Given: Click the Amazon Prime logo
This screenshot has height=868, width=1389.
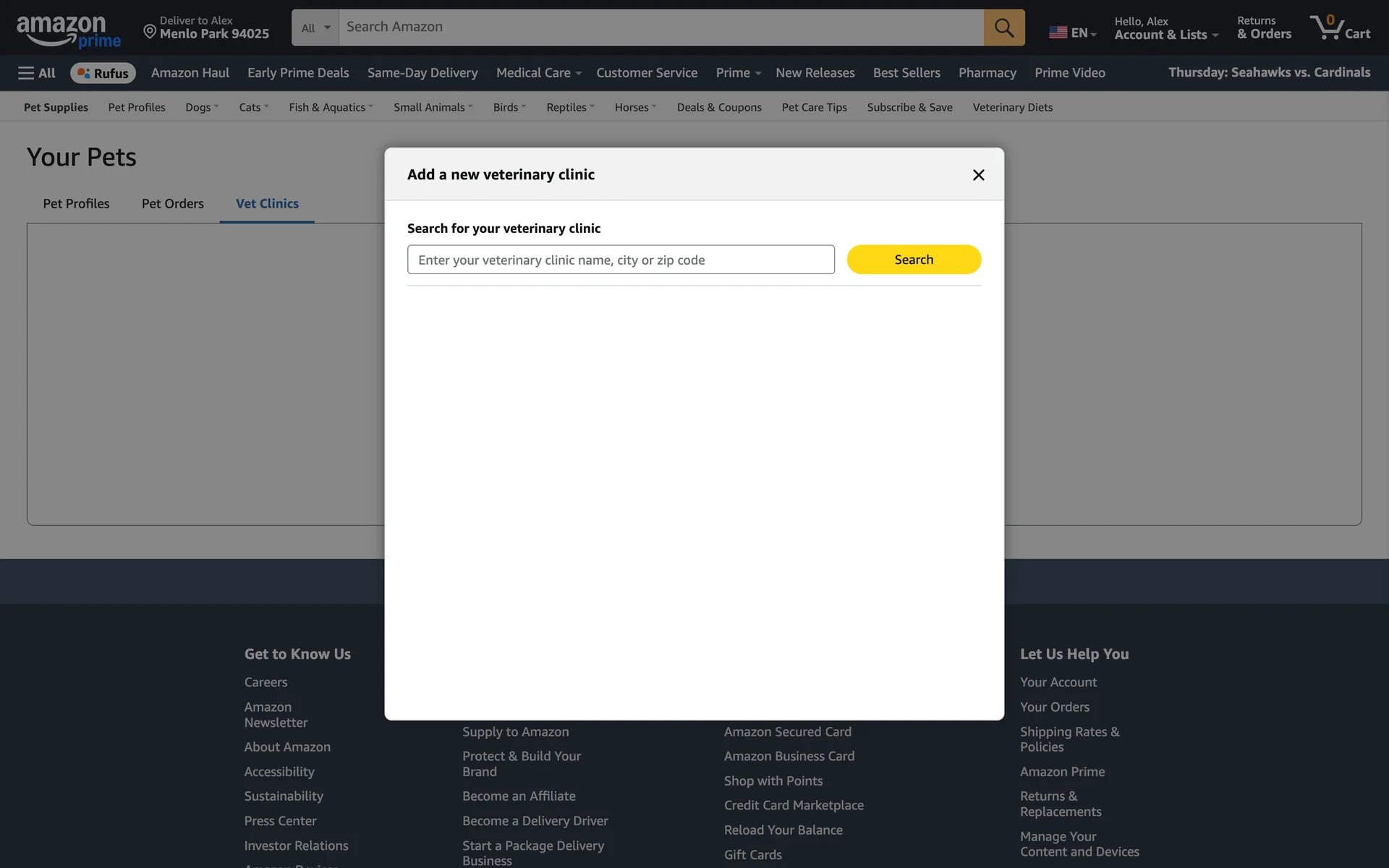Looking at the screenshot, I should [x=68, y=32].
